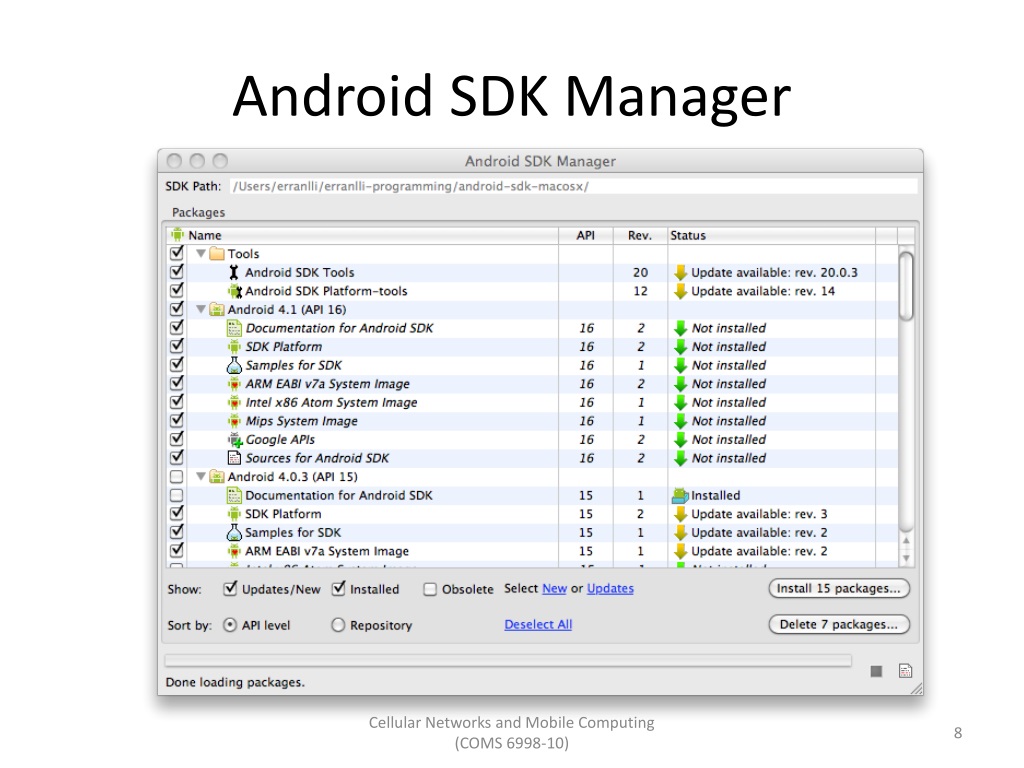Click revision value 12 for Platform-tools
This screenshot has width=1024, height=768.
tap(641, 291)
